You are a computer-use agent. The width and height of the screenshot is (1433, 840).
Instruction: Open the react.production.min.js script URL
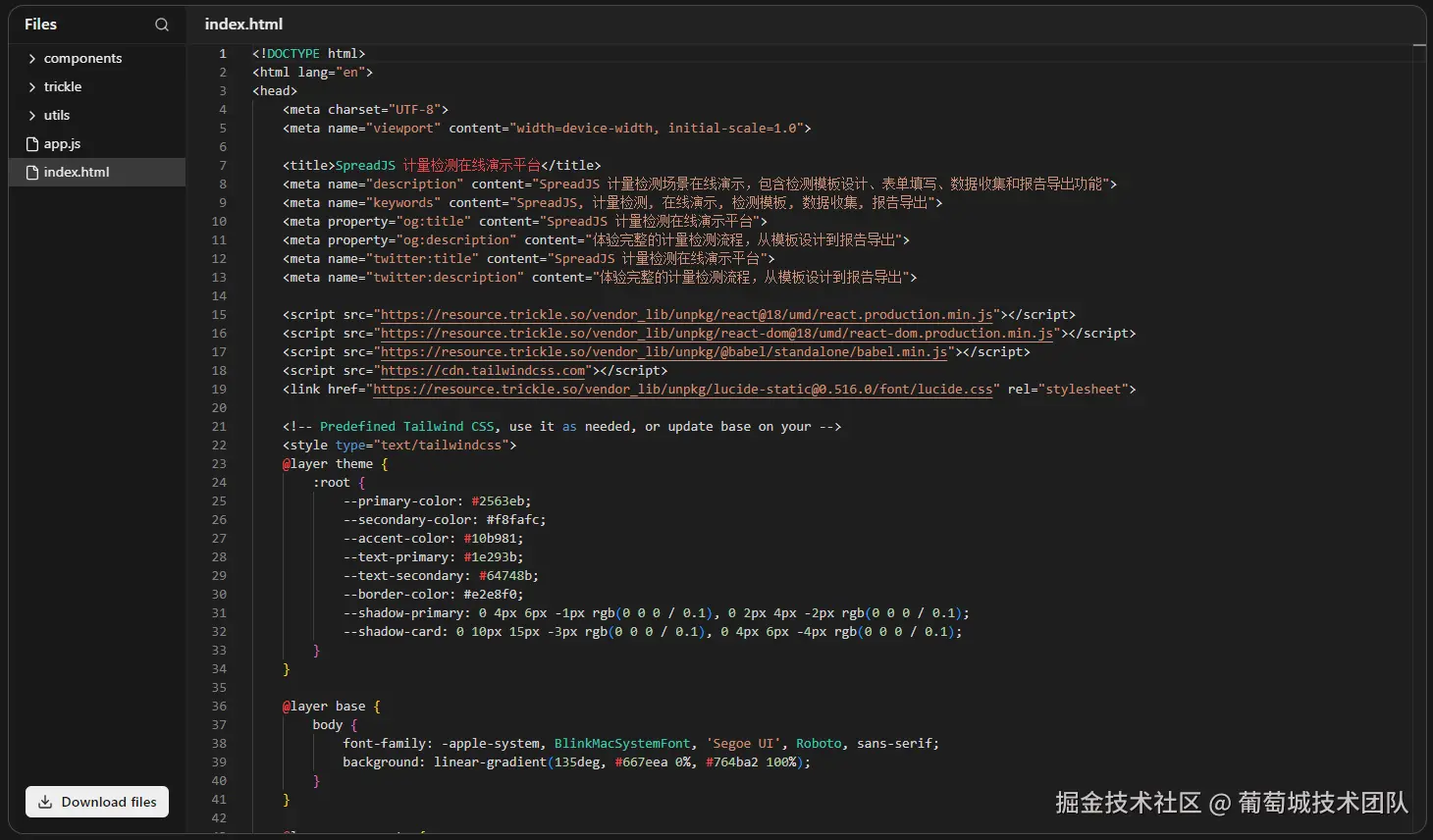click(686, 315)
